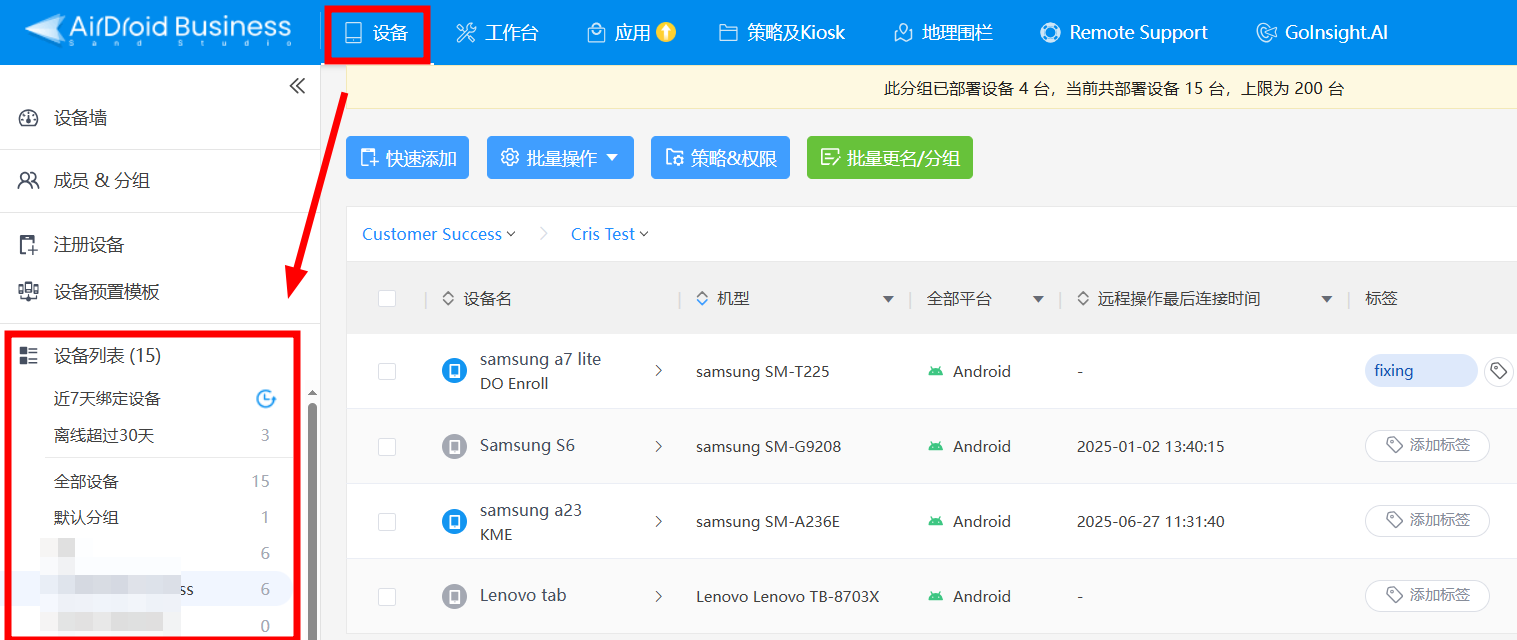The image size is (1517, 640).
Task: Click the 2025-01-02 13:40:15 timestamp
Action: point(1150,447)
